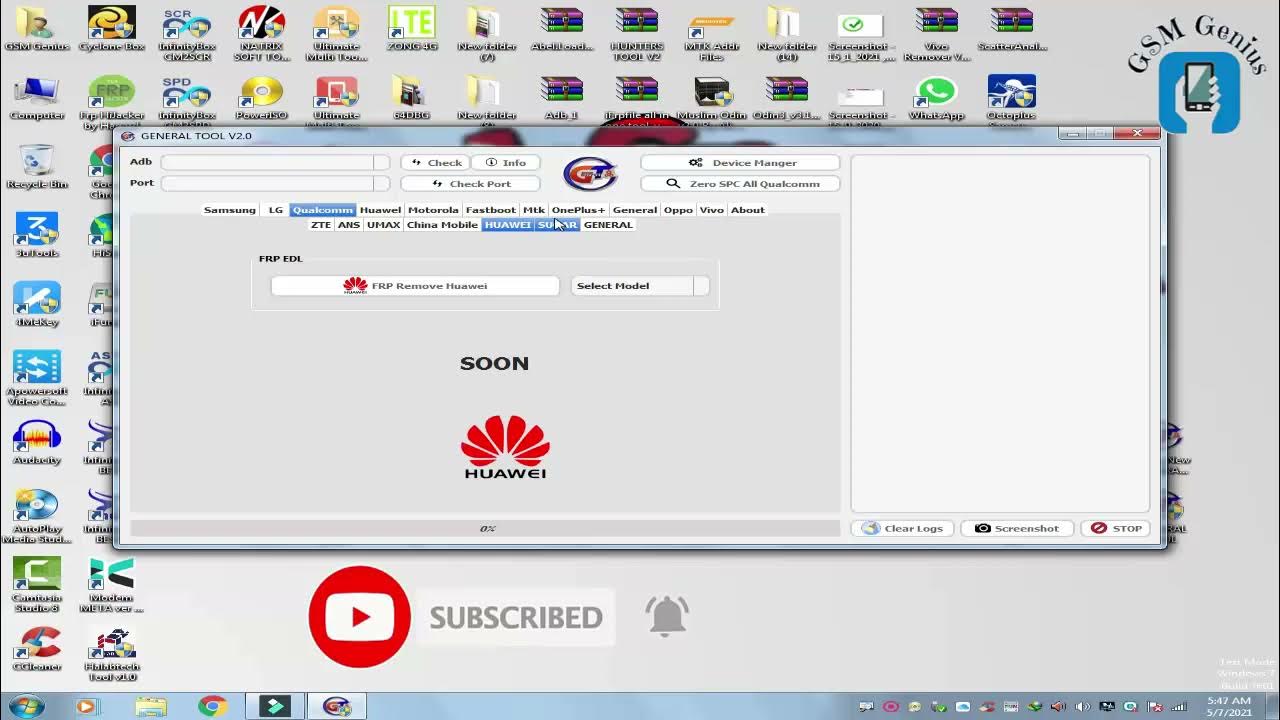The width and height of the screenshot is (1280, 720).
Task: Open the Select Model dropdown
Action: [640, 286]
